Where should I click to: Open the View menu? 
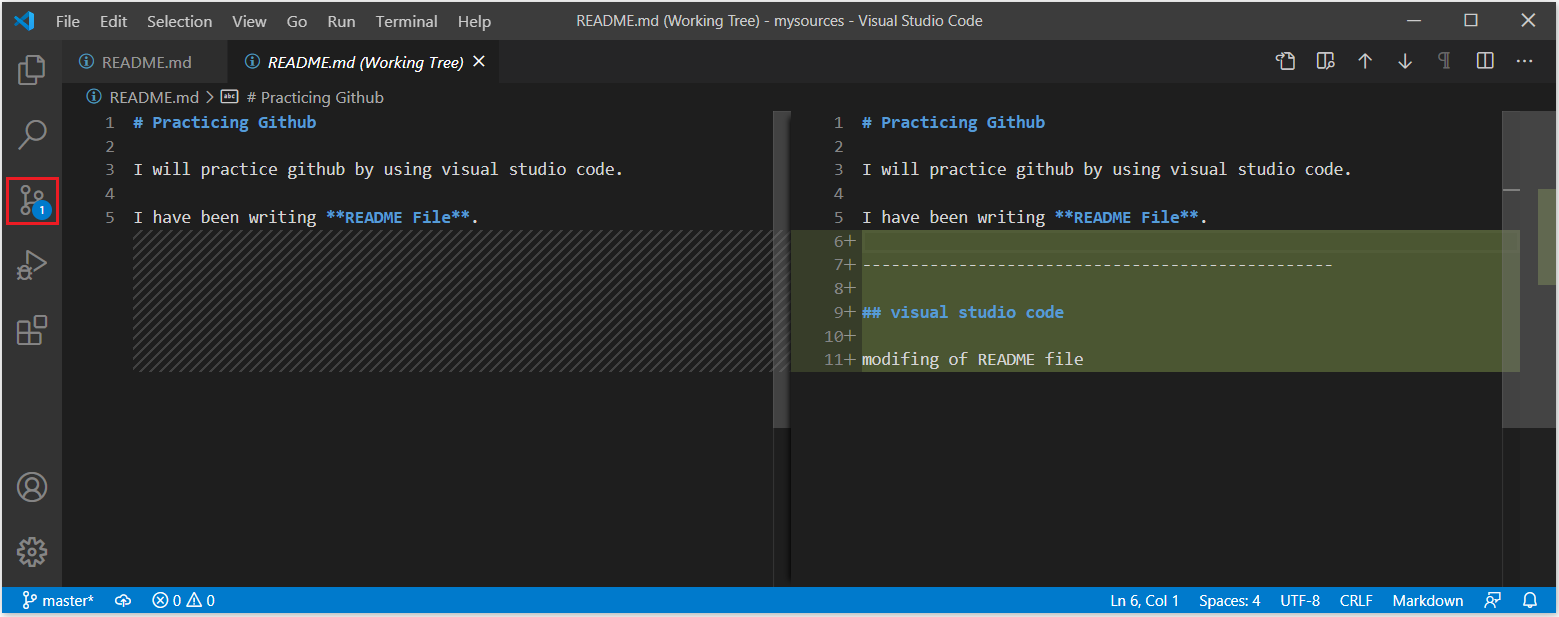pos(249,21)
